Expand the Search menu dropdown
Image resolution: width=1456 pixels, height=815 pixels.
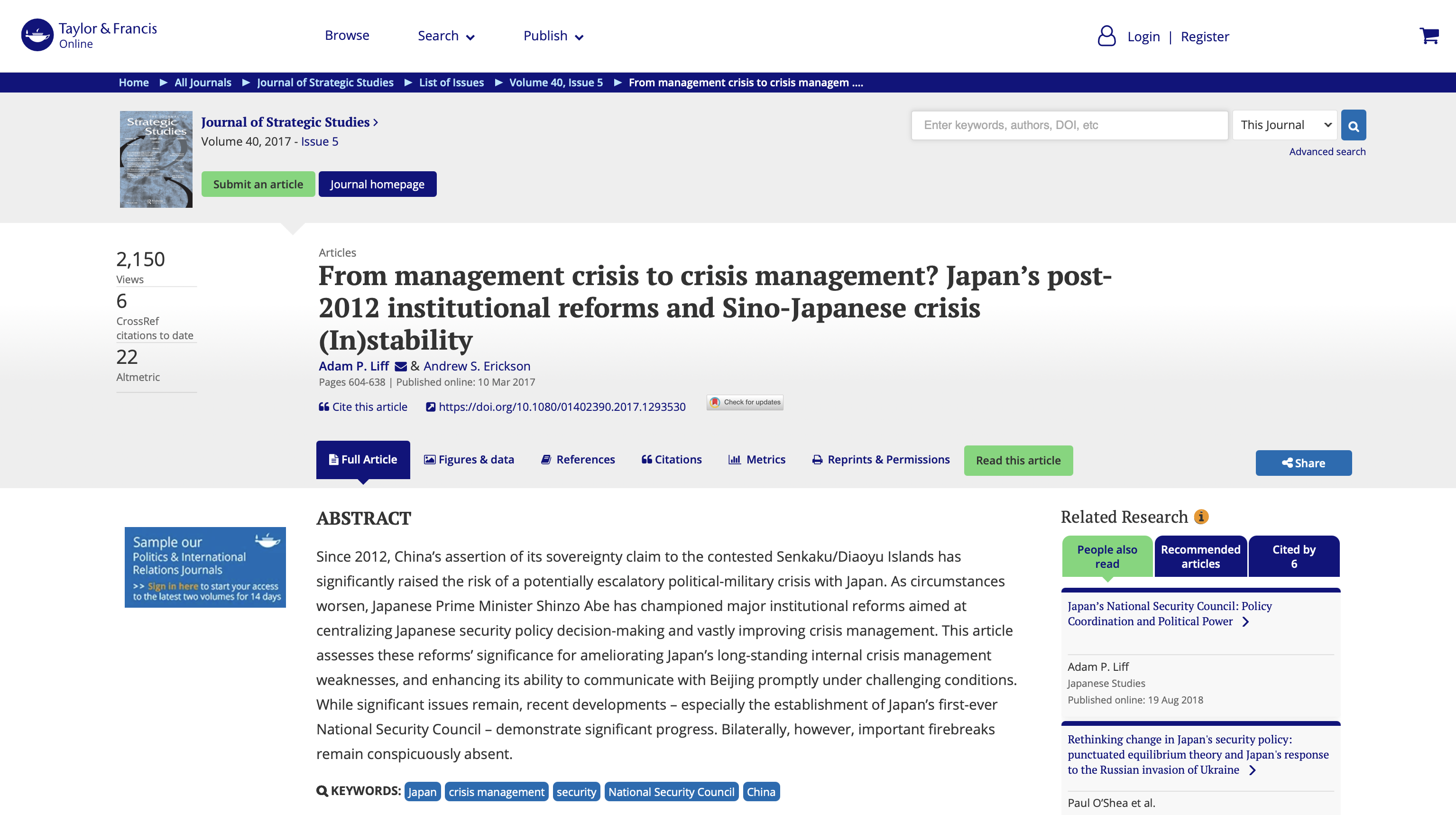point(445,36)
